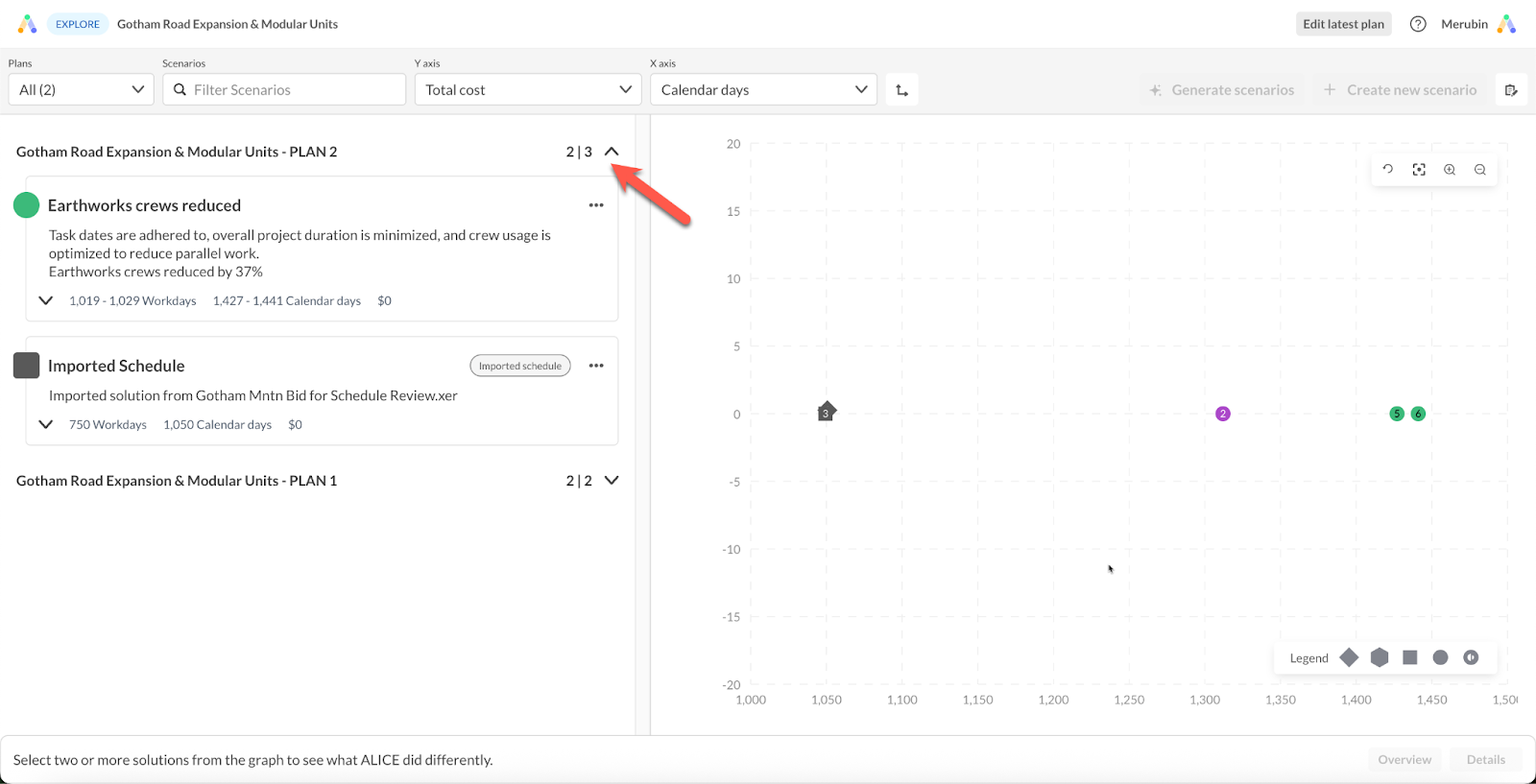
Task: Switch to the Details tab
Action: point(1486,759)
